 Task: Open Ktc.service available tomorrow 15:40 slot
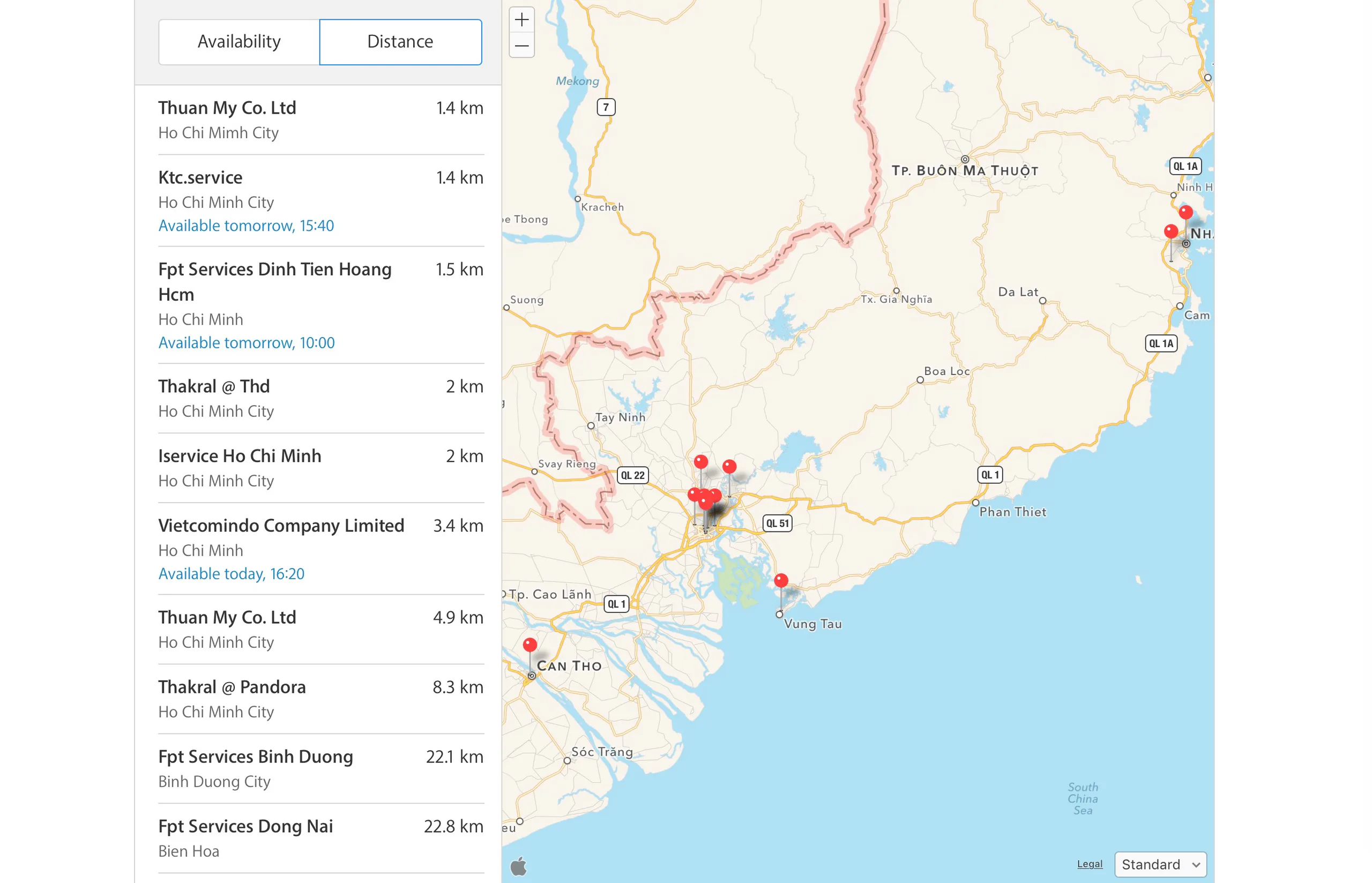click(246, 226)
